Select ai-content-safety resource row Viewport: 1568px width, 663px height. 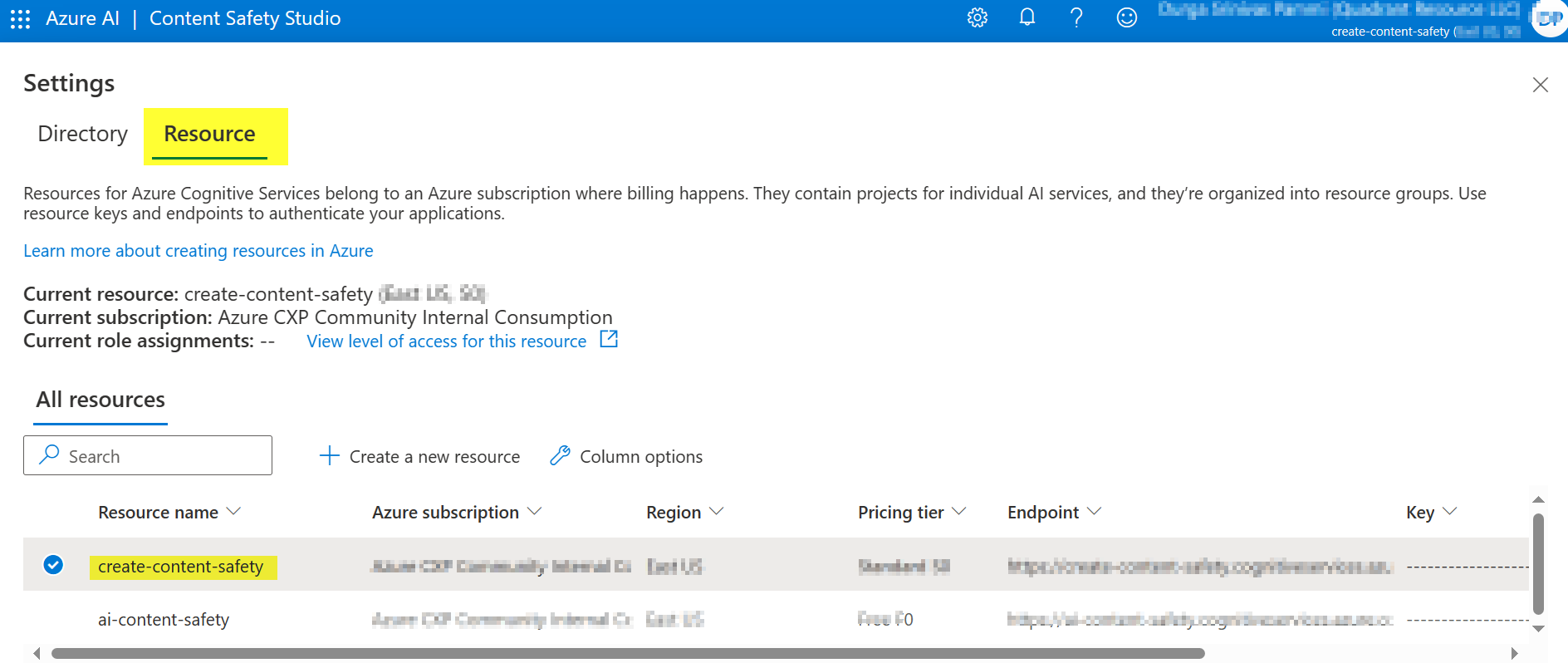point(776,619)
